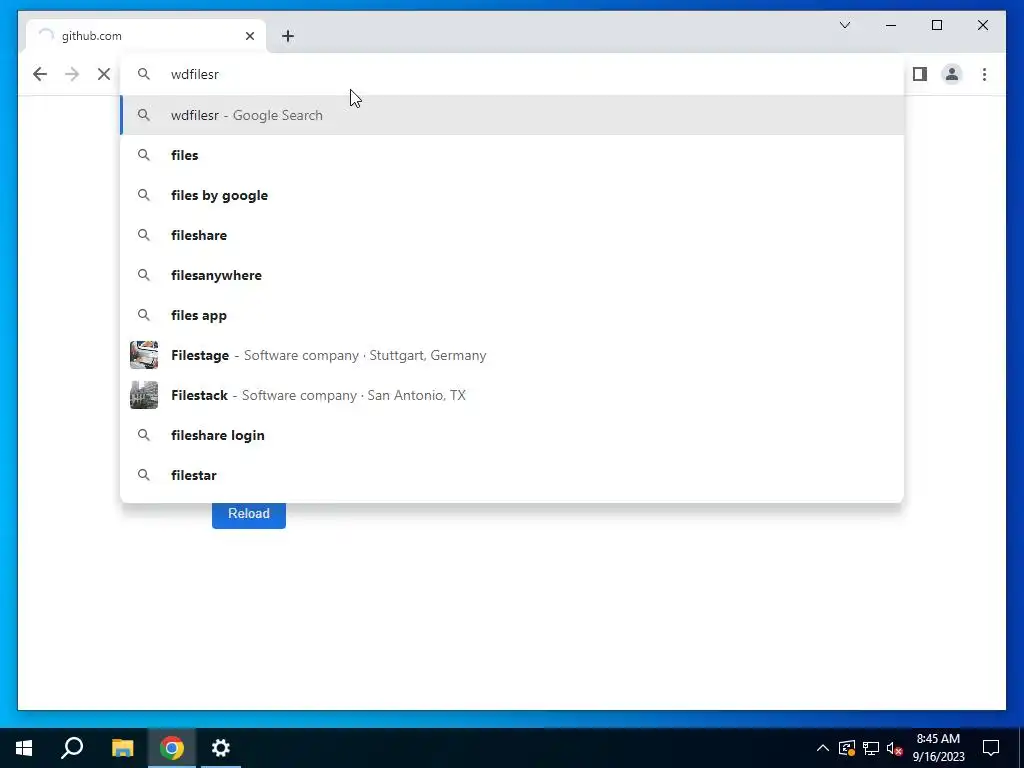This screenshot has height=768, width=1024.
Task: Open the notification center icon
Action: coord(991,748)
